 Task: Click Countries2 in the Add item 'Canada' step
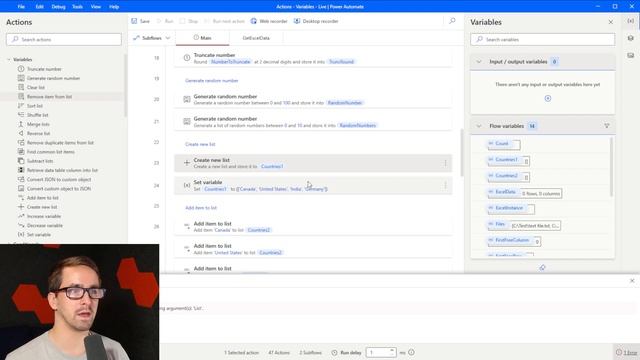(x=258, y=230)
